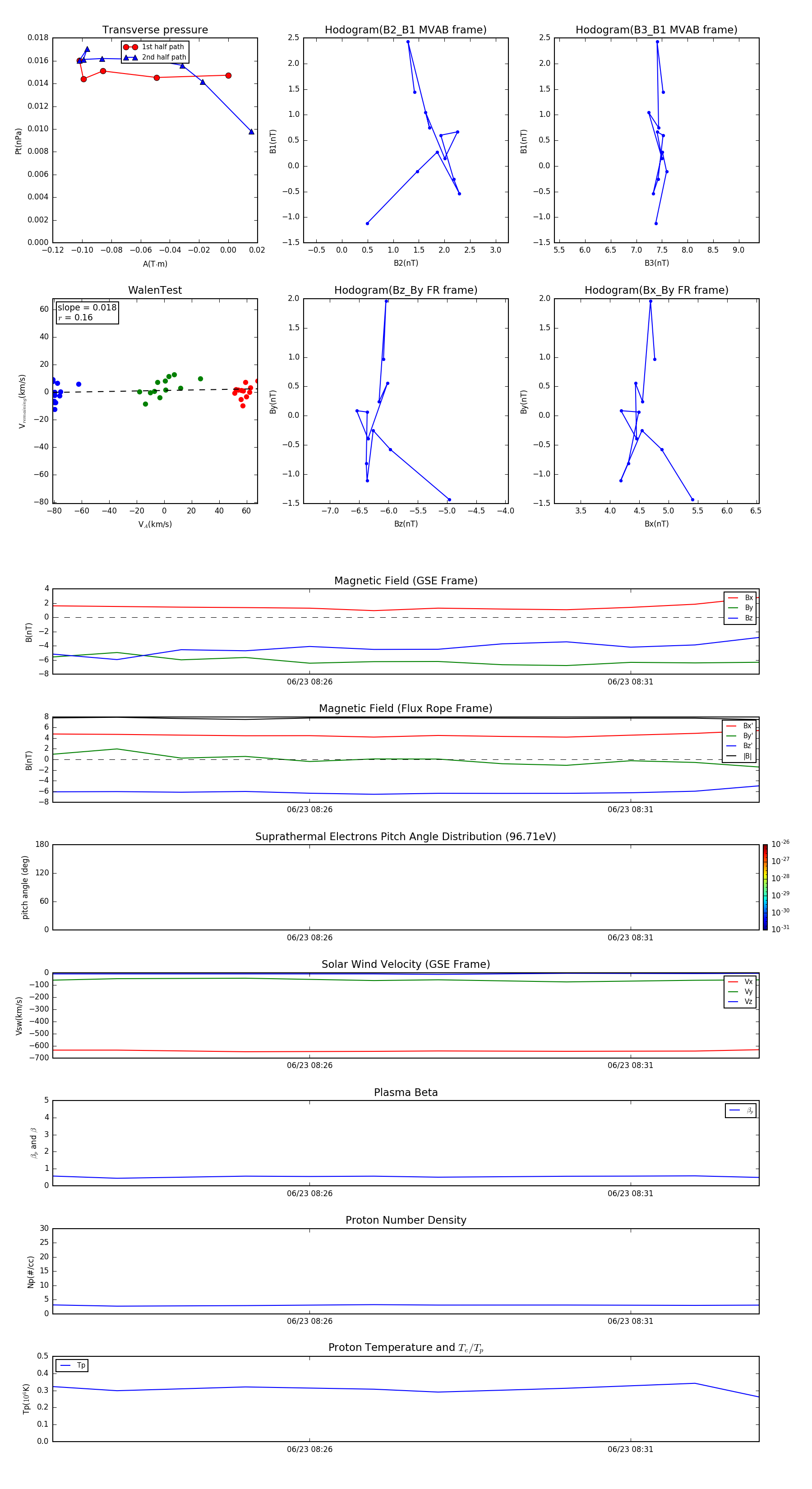Click the 'Proton Temperature and Te/Tp' title
Screen dimensions: 812x1489
click(x=406, y=1347)
